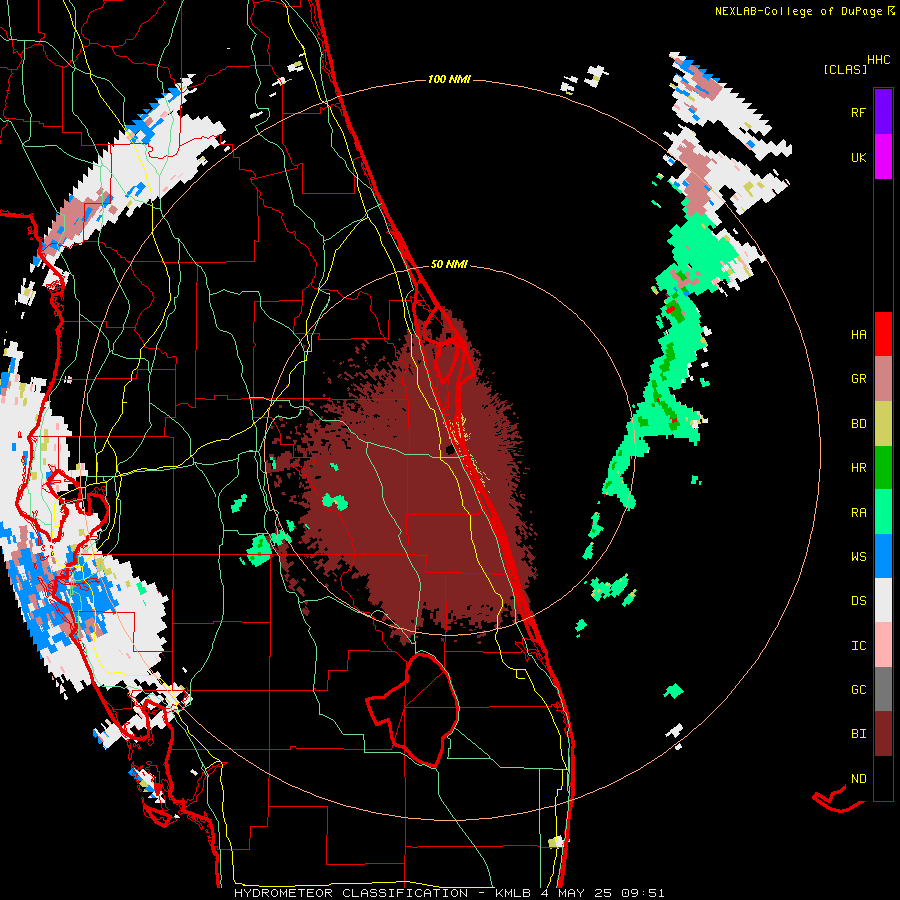This screenshot has width=900, height=900.
Task: Click the 'HR' legend label
Action: [x=858, y=468]
